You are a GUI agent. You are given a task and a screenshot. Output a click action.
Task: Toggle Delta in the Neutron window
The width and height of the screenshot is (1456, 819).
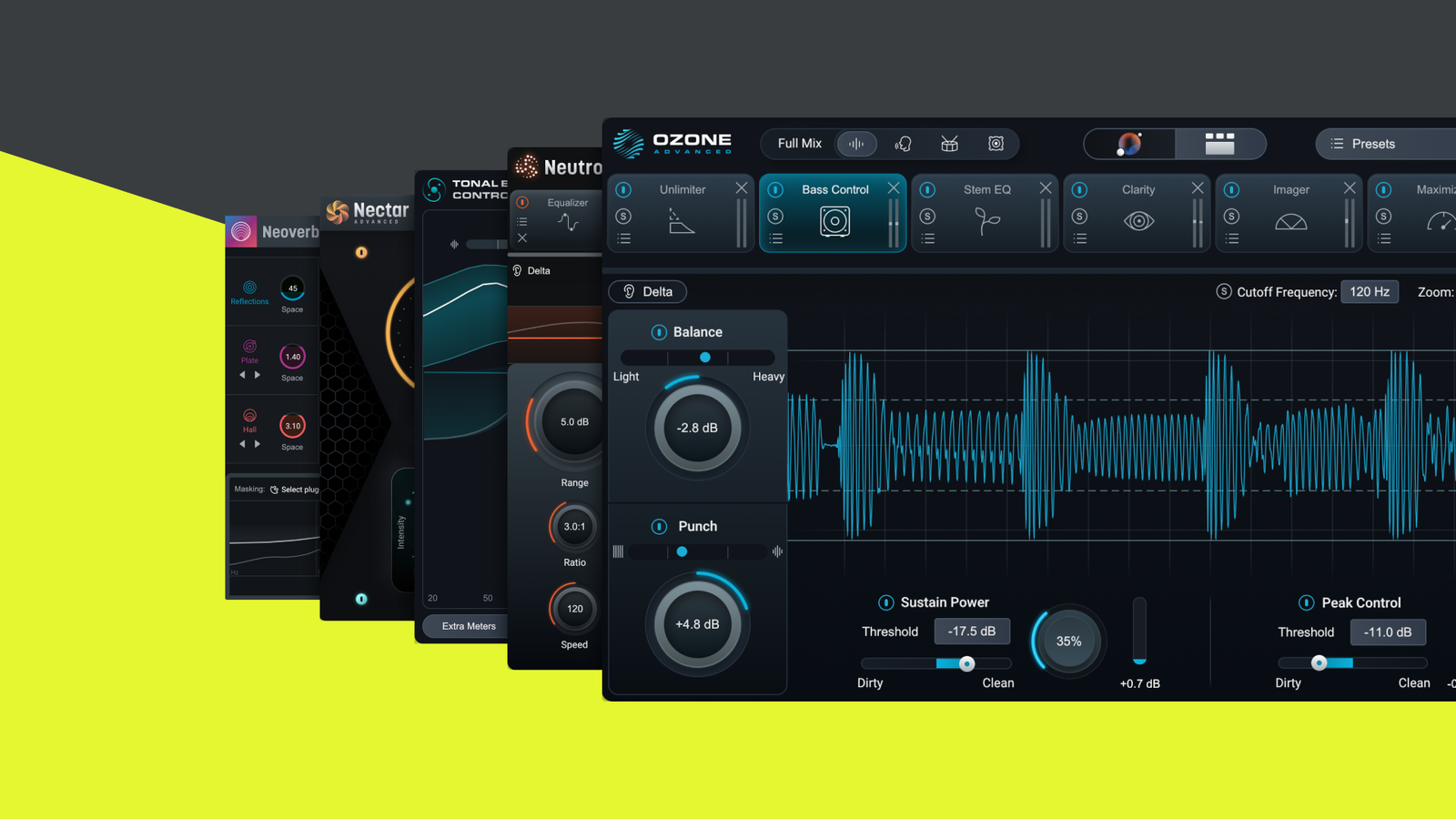(x=532, y=270)
